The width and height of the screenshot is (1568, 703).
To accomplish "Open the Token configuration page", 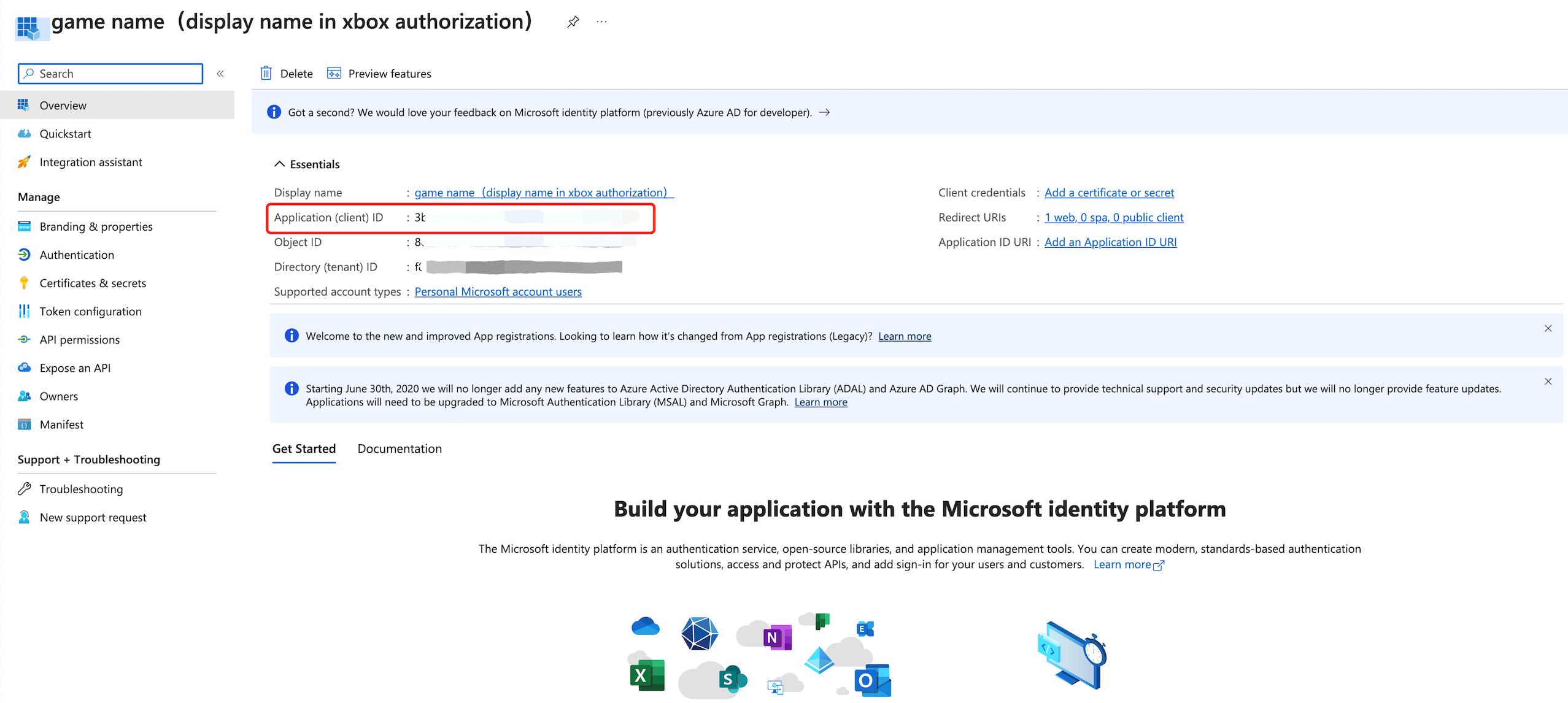I will point(90,312).
